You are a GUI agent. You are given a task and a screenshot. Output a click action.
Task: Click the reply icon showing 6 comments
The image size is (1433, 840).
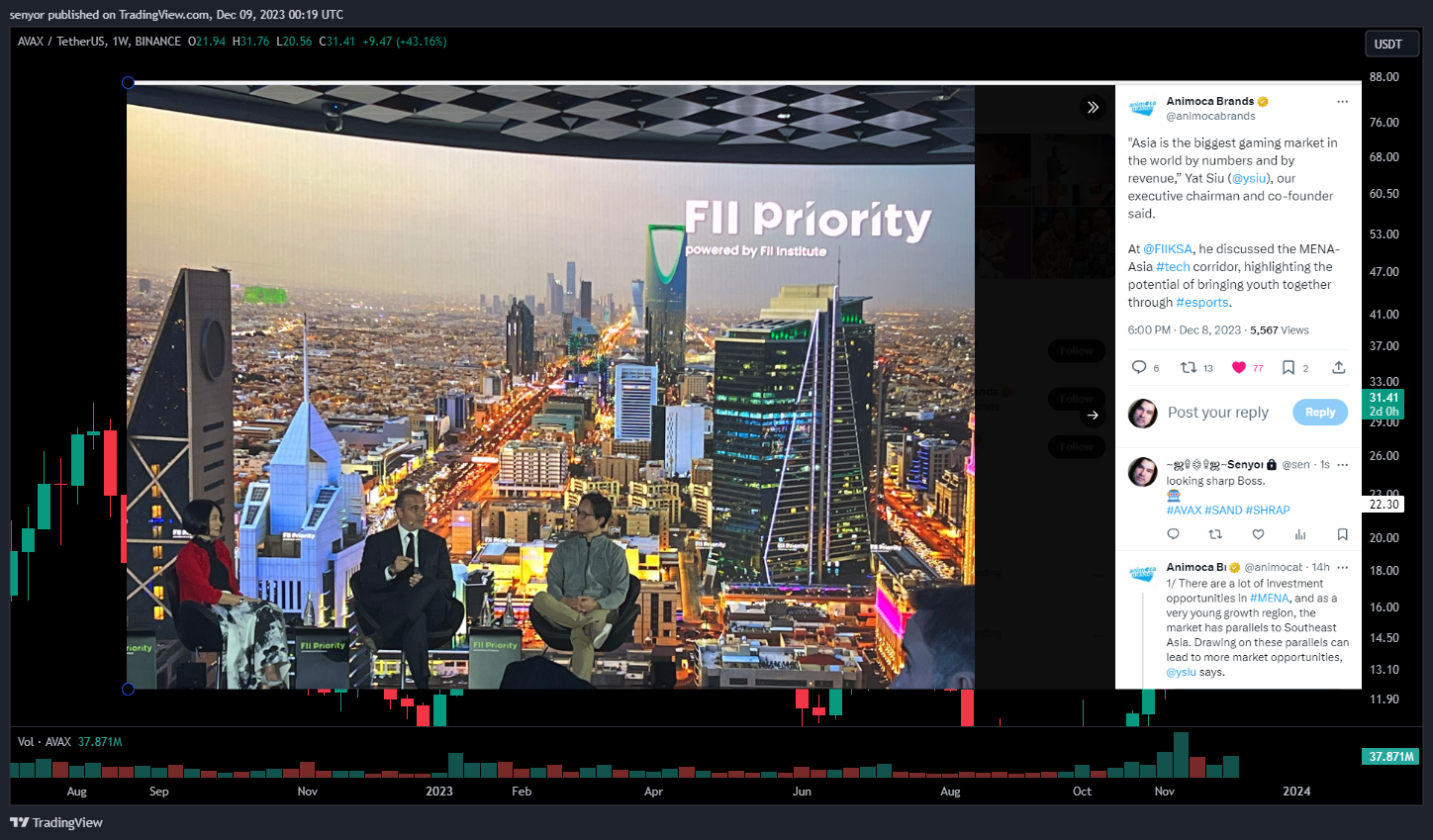(1139, 367)
